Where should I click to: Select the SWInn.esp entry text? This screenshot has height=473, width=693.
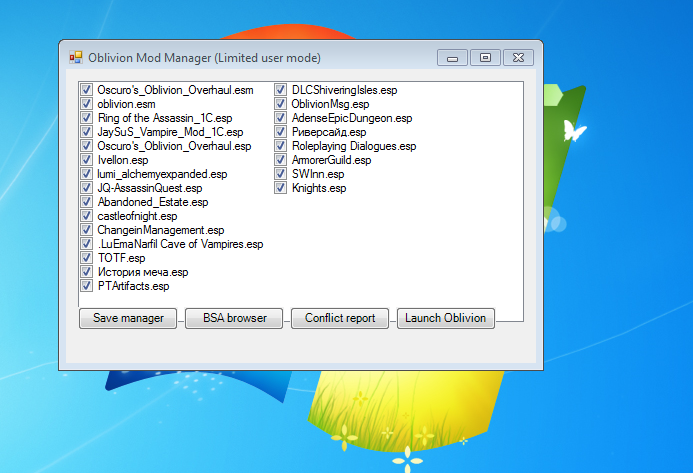click(318, 174)
